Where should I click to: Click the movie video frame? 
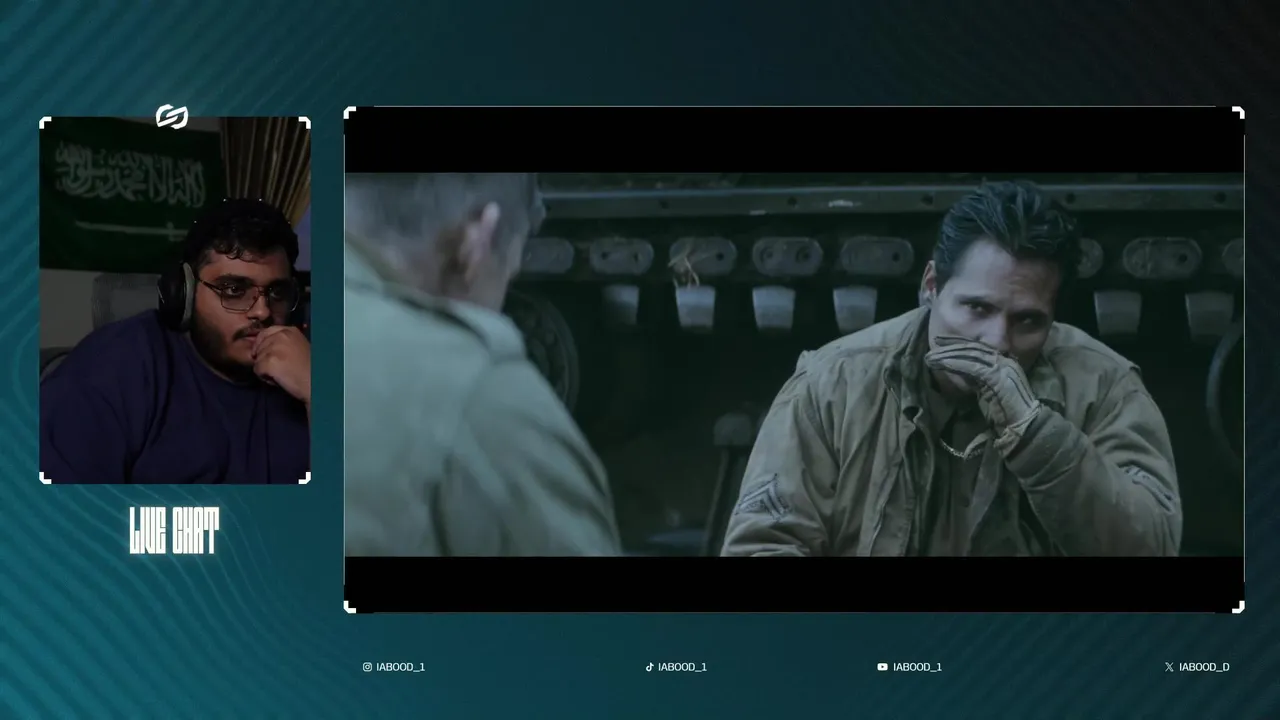[794, 360]
